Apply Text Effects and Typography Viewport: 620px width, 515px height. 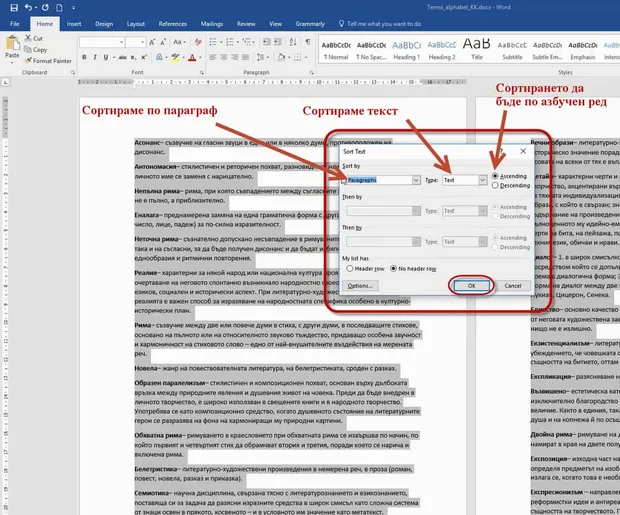(159, 57)
